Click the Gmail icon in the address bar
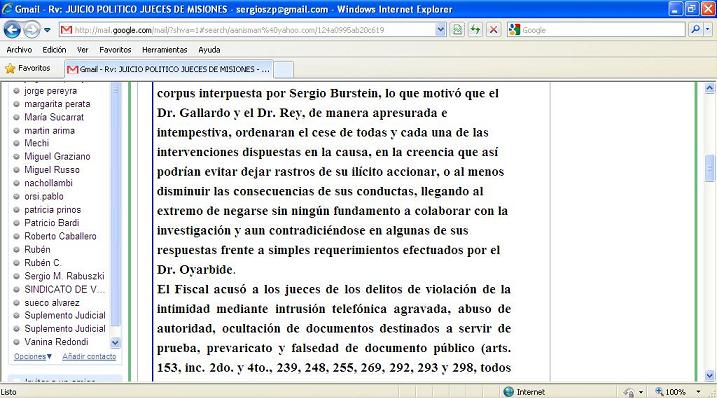Viewport: 717px width, 398px height. (66, 30)
